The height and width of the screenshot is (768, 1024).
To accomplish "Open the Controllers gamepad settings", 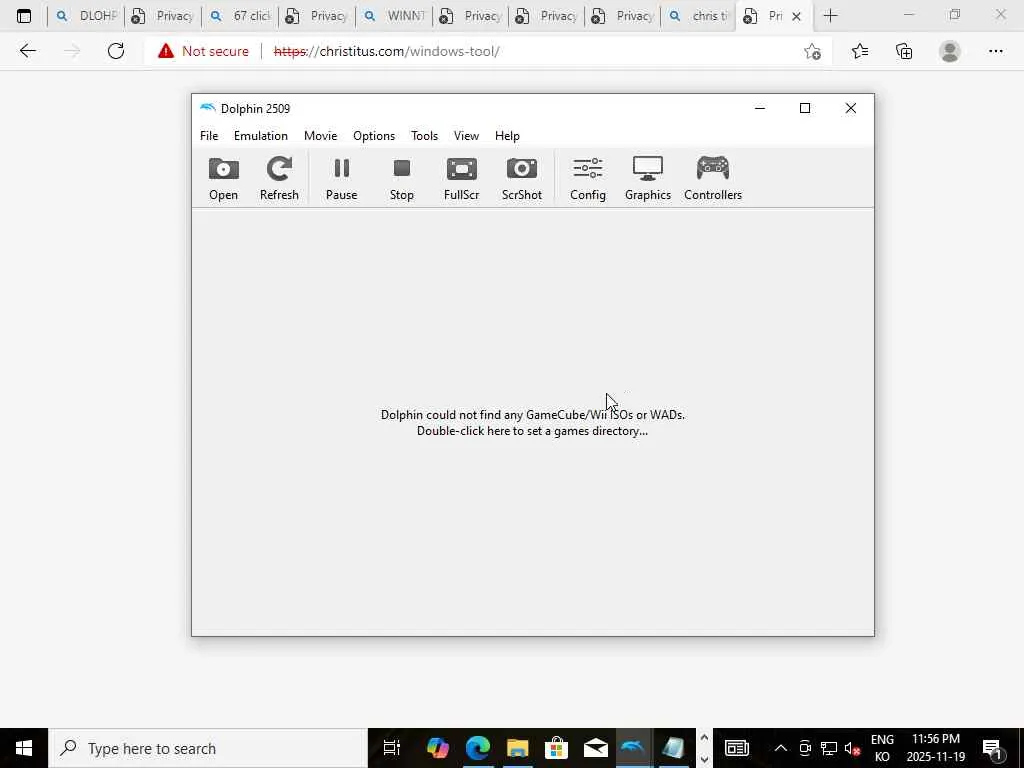I will click(712, 178).
